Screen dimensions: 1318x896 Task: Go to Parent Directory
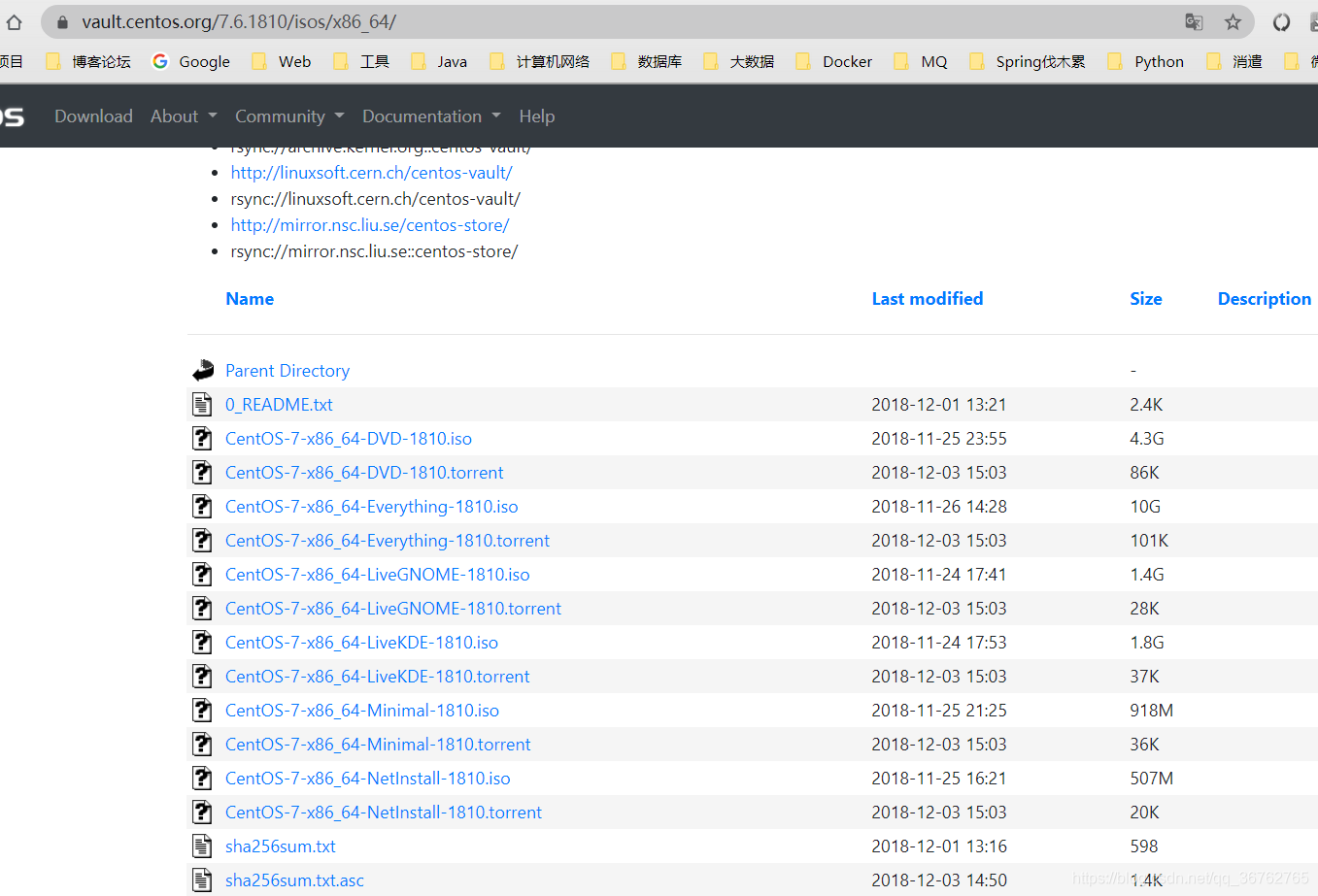click(287, 370)
